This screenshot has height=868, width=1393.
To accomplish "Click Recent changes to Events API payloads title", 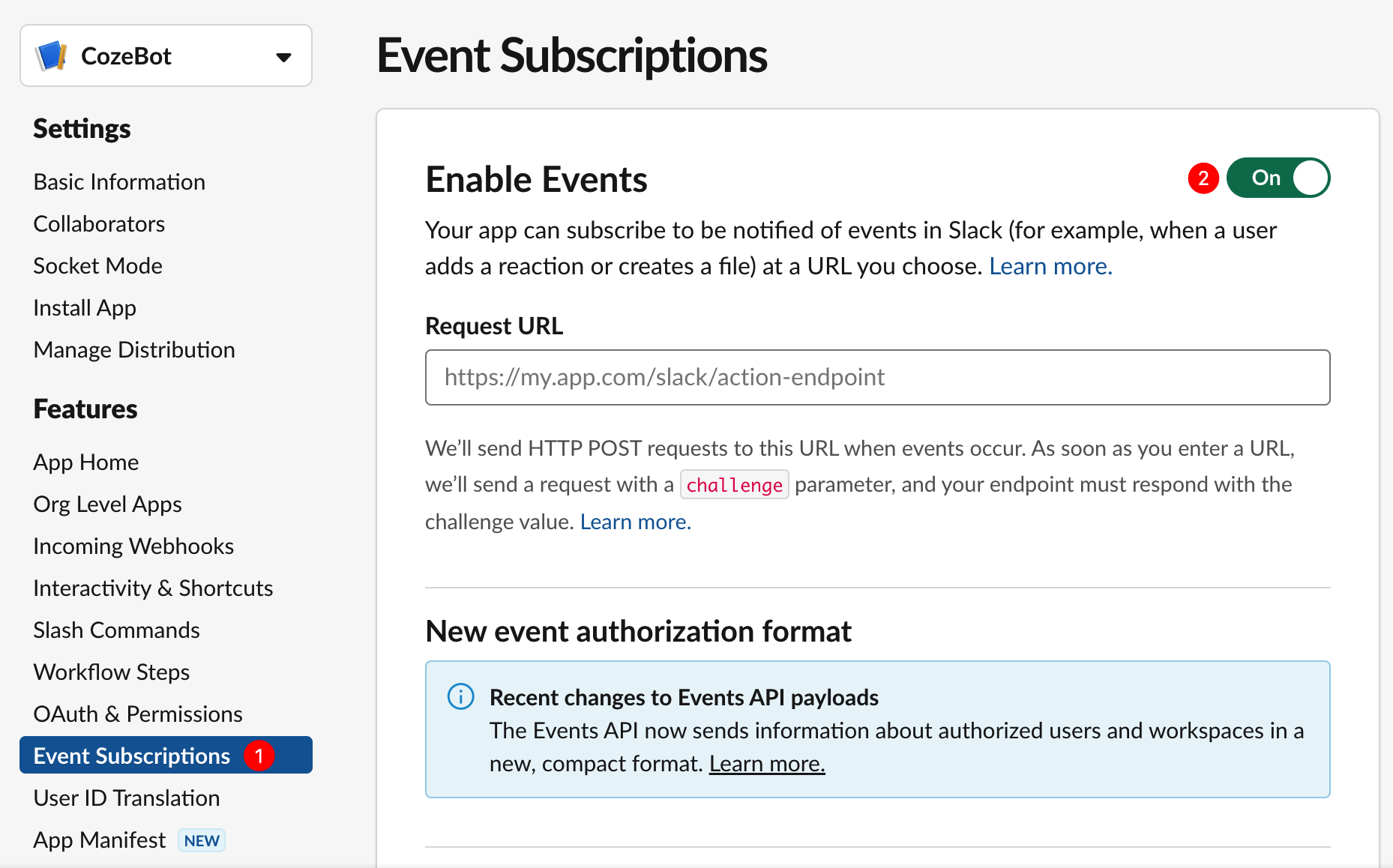I will coord(684,698).
